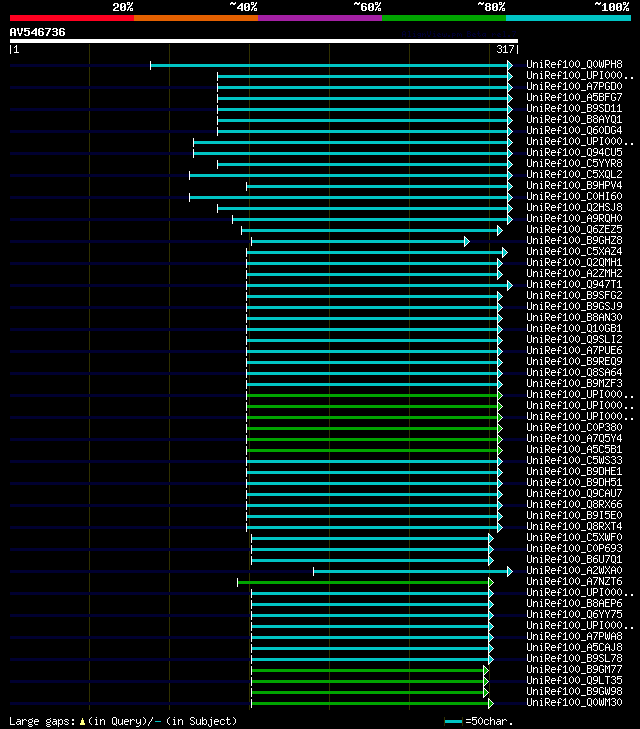Select the UniRef100_Q6YY75 label
Image resolution: width=640 pixels, height=729 pixels.
[574, 615]
